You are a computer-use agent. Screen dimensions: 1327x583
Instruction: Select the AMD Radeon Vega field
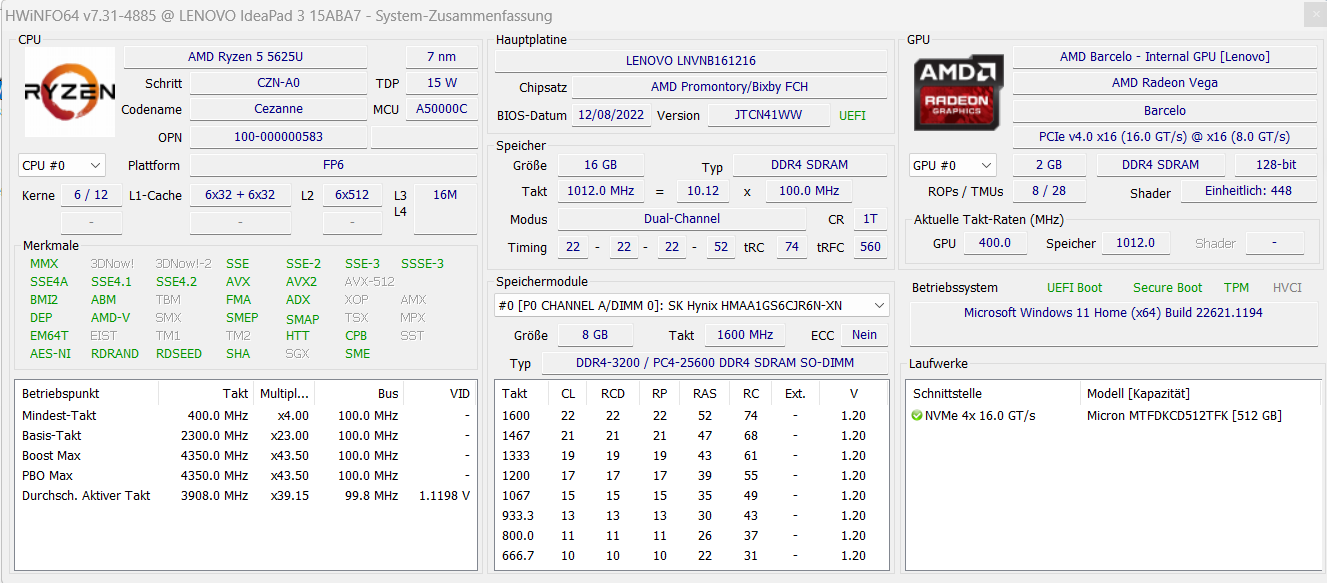click(x=1165, y=83)
